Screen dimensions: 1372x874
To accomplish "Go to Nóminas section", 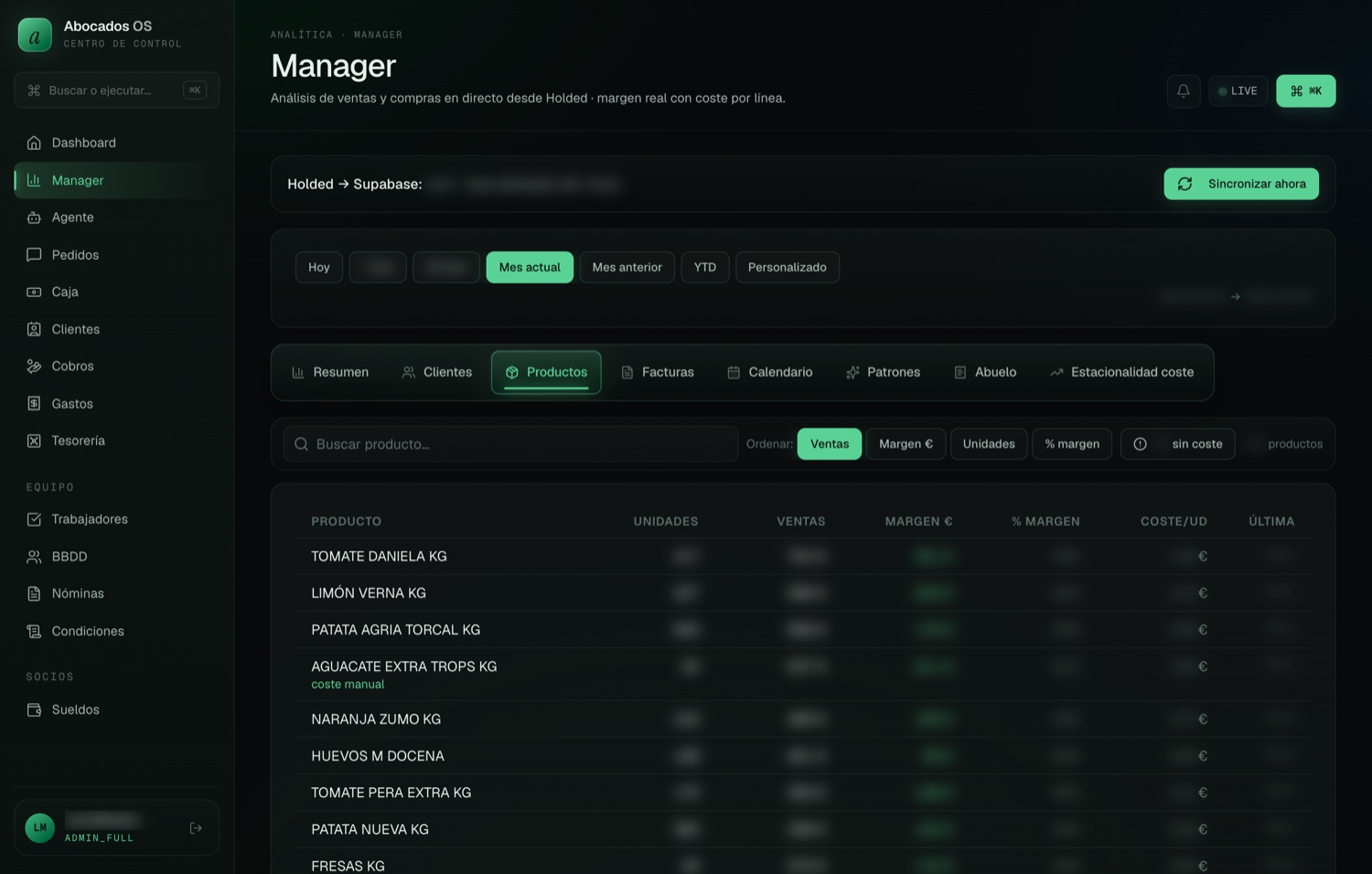I will coord(117,593).
